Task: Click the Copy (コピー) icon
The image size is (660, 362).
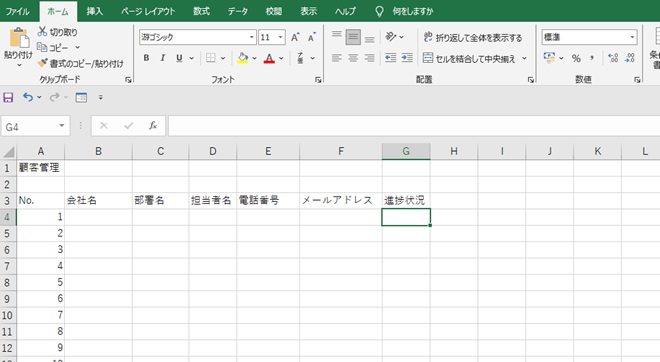Action: (x=42, y=47)
